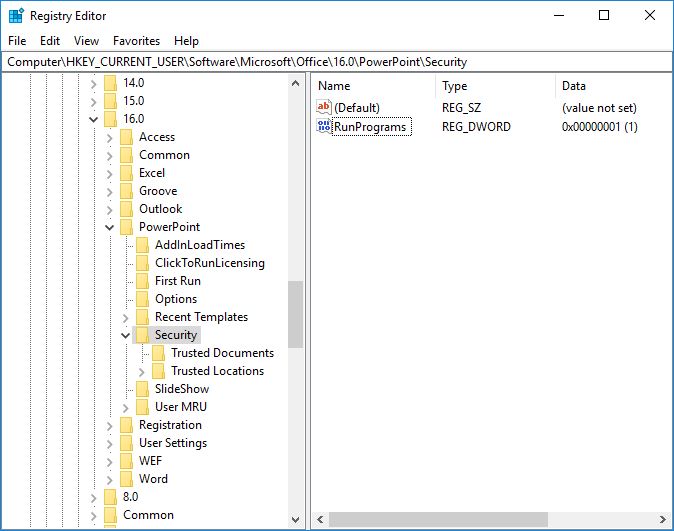Click the 0x00000001 (1) data cell
Screen dimensions: 674x531
pyautogui.click(x=599, y=127)
